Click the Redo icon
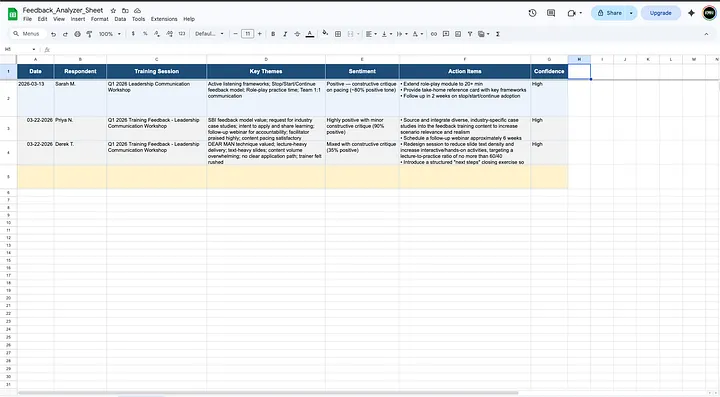The height and width of the screenshot is (397, 720). click(65, 34)
